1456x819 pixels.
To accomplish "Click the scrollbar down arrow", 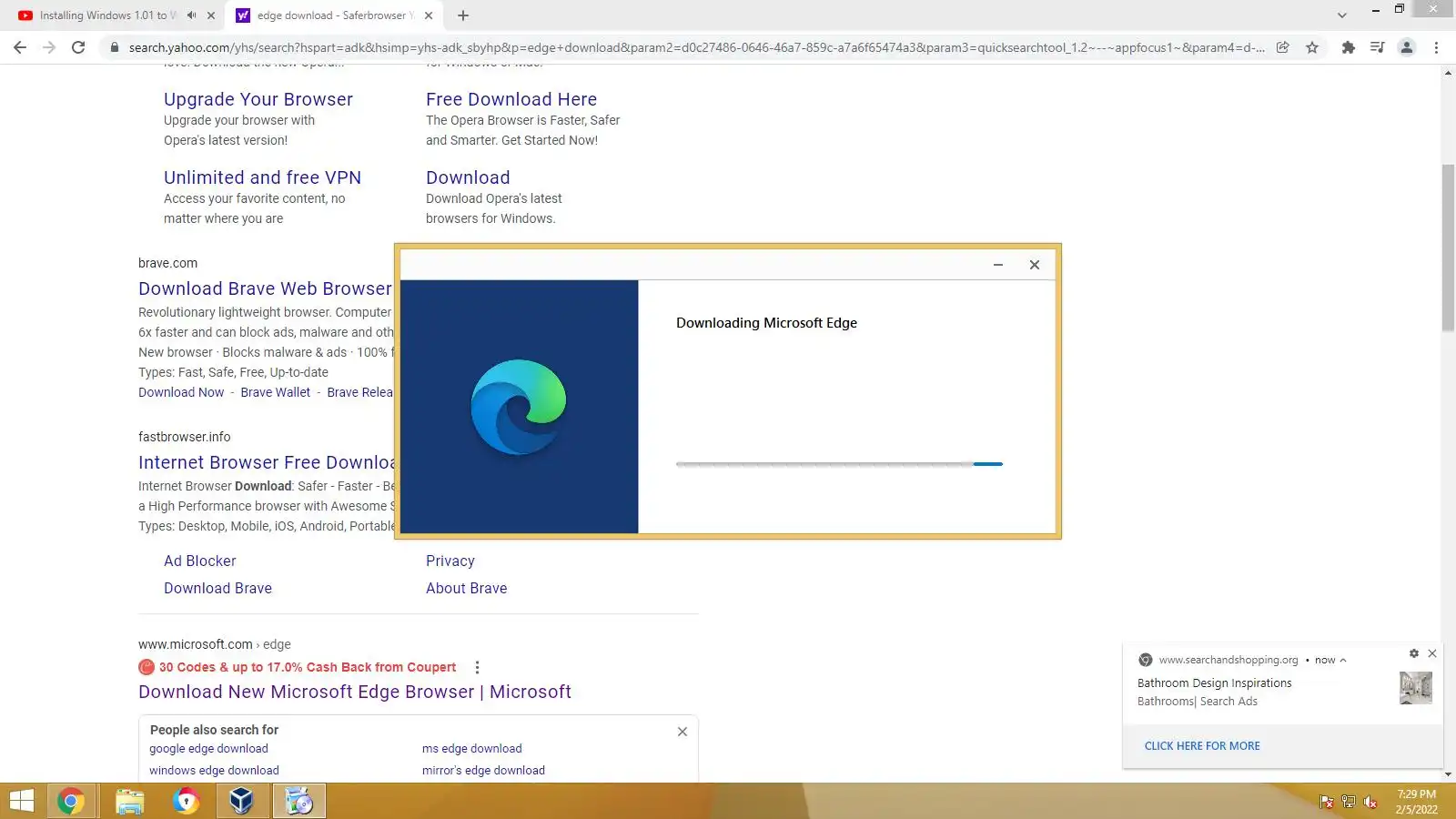I will click(x=1448, y=774).
